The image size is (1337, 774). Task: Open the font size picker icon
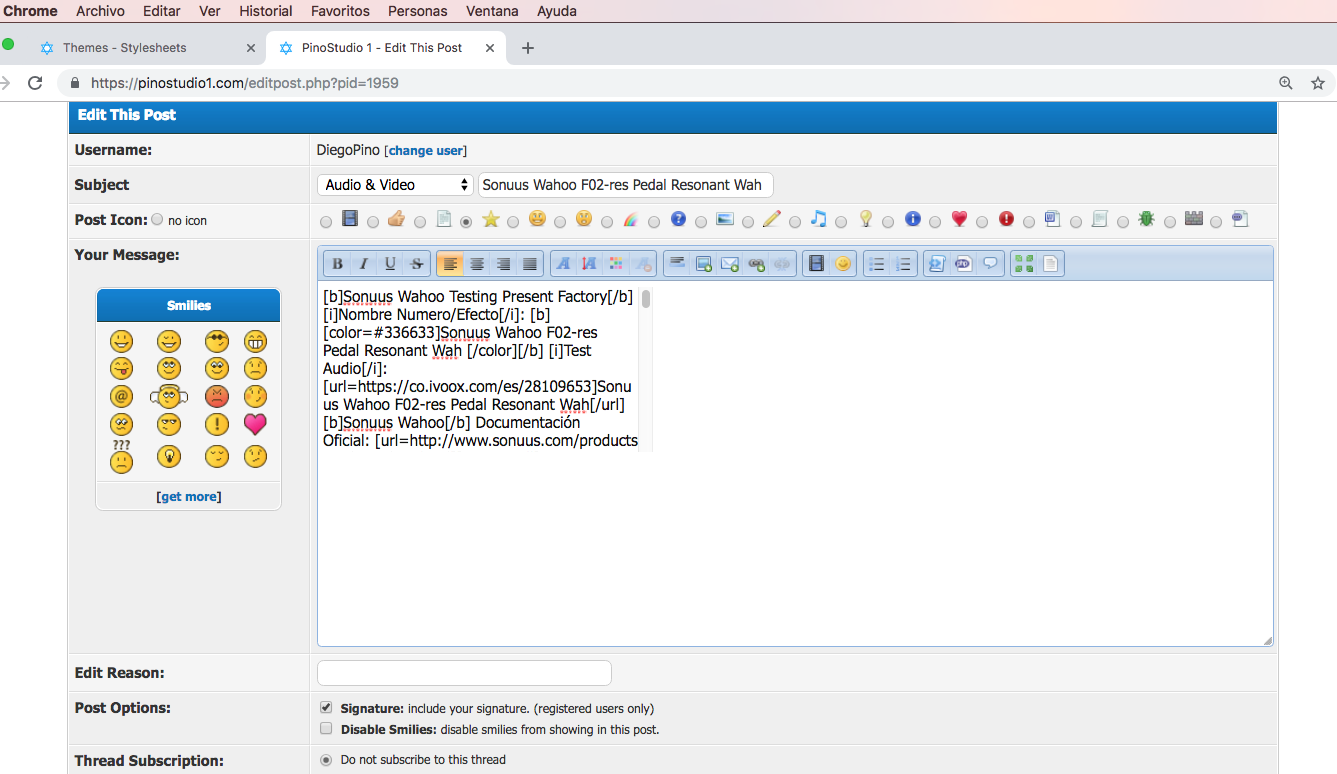click(589, 264)
